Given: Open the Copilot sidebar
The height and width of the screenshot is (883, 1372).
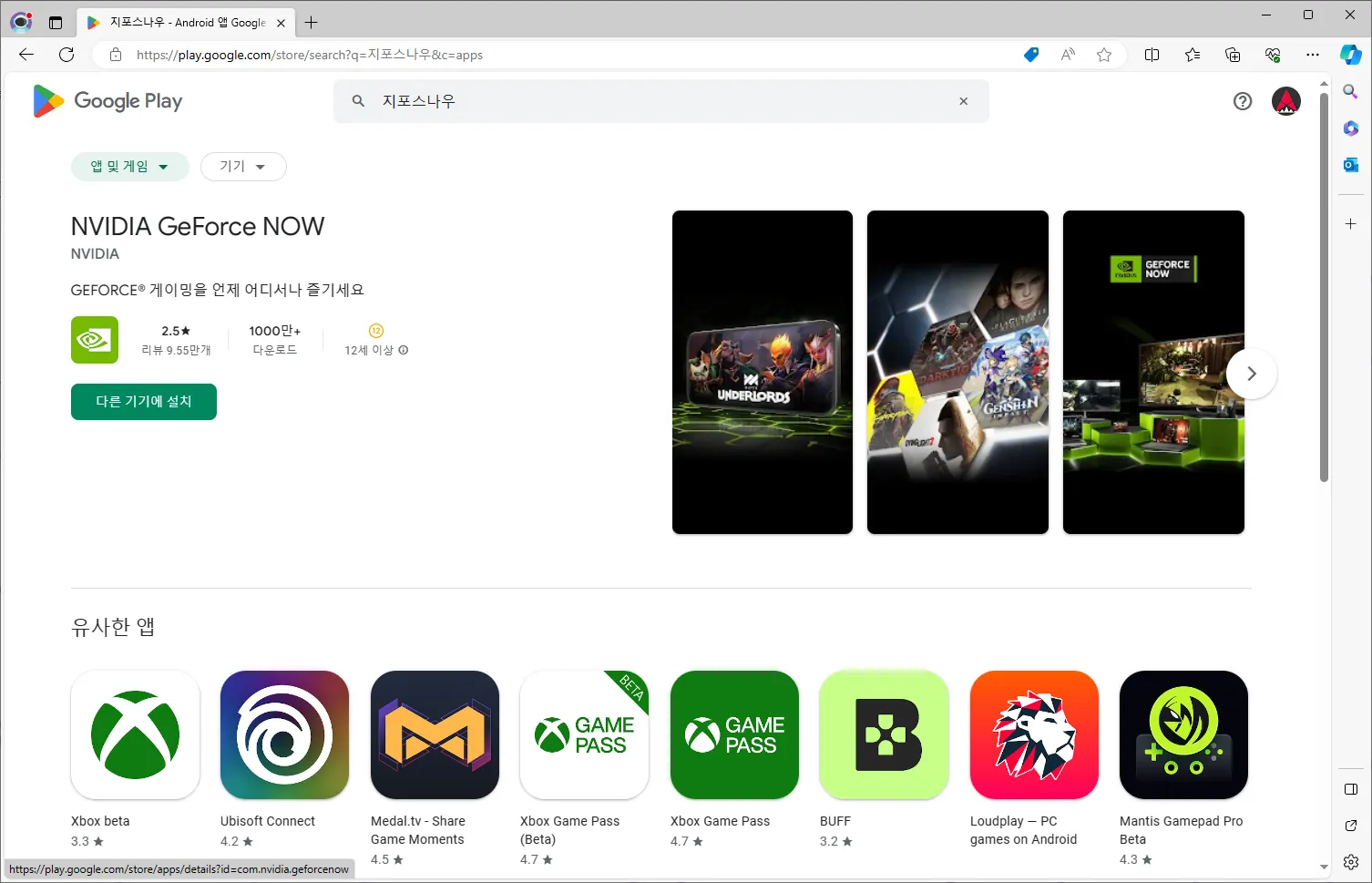Looking at the screenshot, I should click(x=1351, y=55).
